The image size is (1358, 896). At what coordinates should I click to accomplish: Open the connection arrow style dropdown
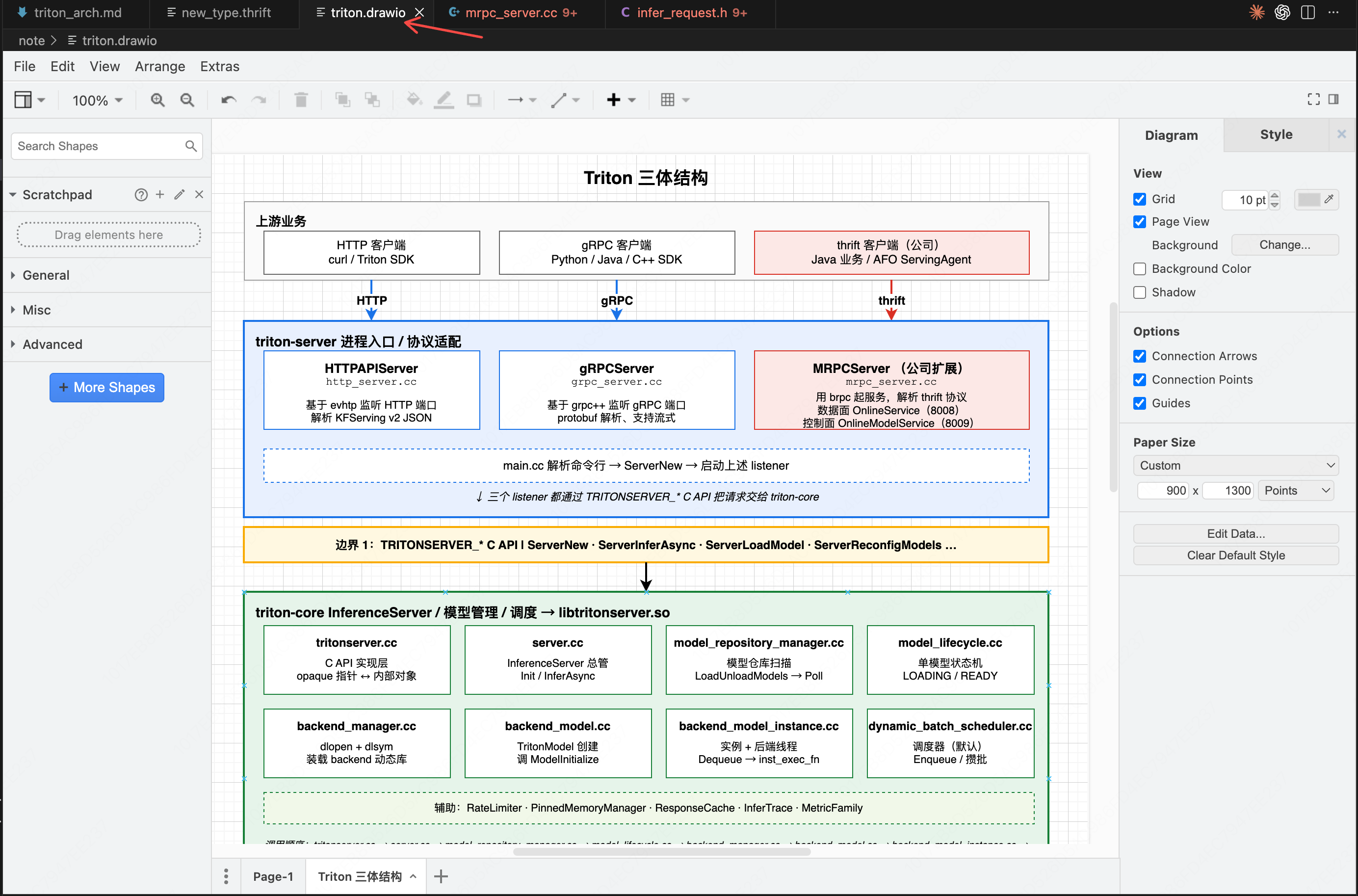(x=522, y=100)
